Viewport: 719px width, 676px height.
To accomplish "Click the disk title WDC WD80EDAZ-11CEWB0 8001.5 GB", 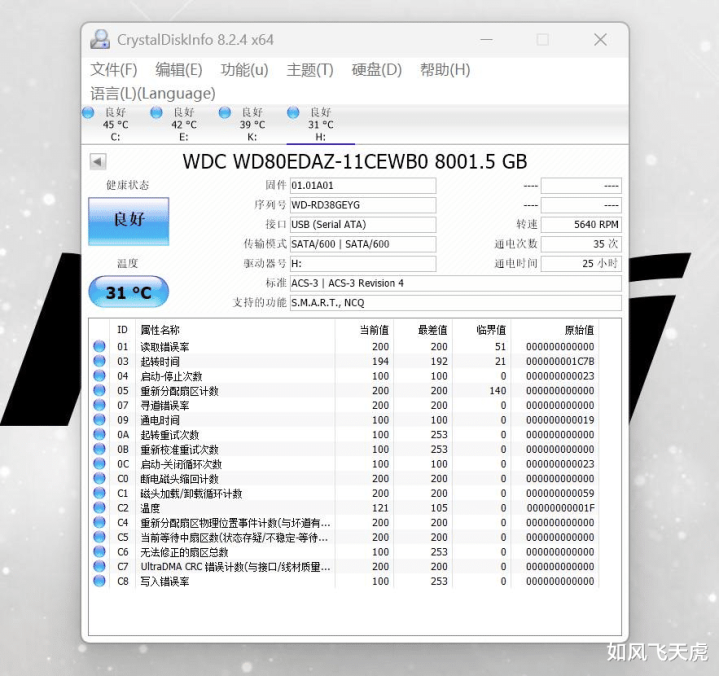I will point(354,161).
